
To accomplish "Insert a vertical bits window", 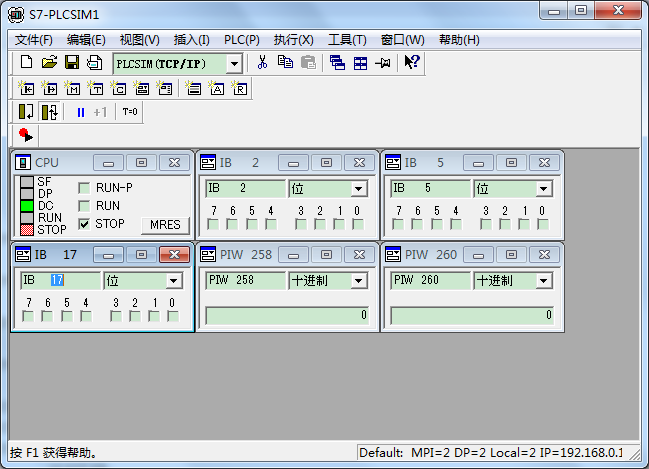I will pyautogui.click(x=165, y=88).
